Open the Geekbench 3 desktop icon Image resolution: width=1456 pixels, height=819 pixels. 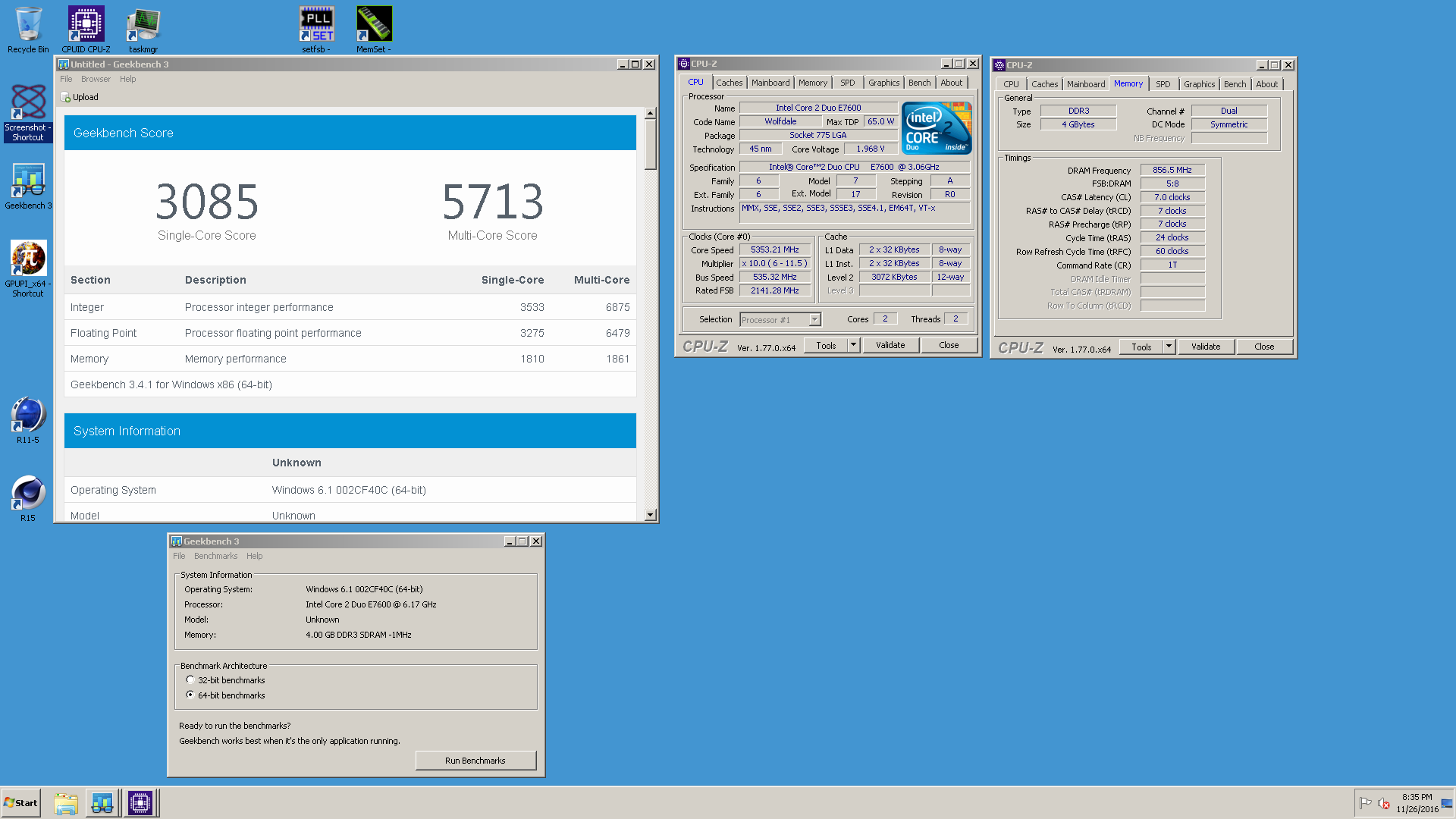point(28,186)
